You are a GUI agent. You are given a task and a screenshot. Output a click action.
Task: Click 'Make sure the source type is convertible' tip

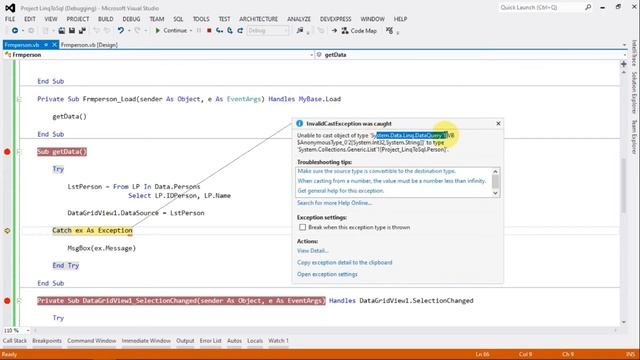point(376,171)
